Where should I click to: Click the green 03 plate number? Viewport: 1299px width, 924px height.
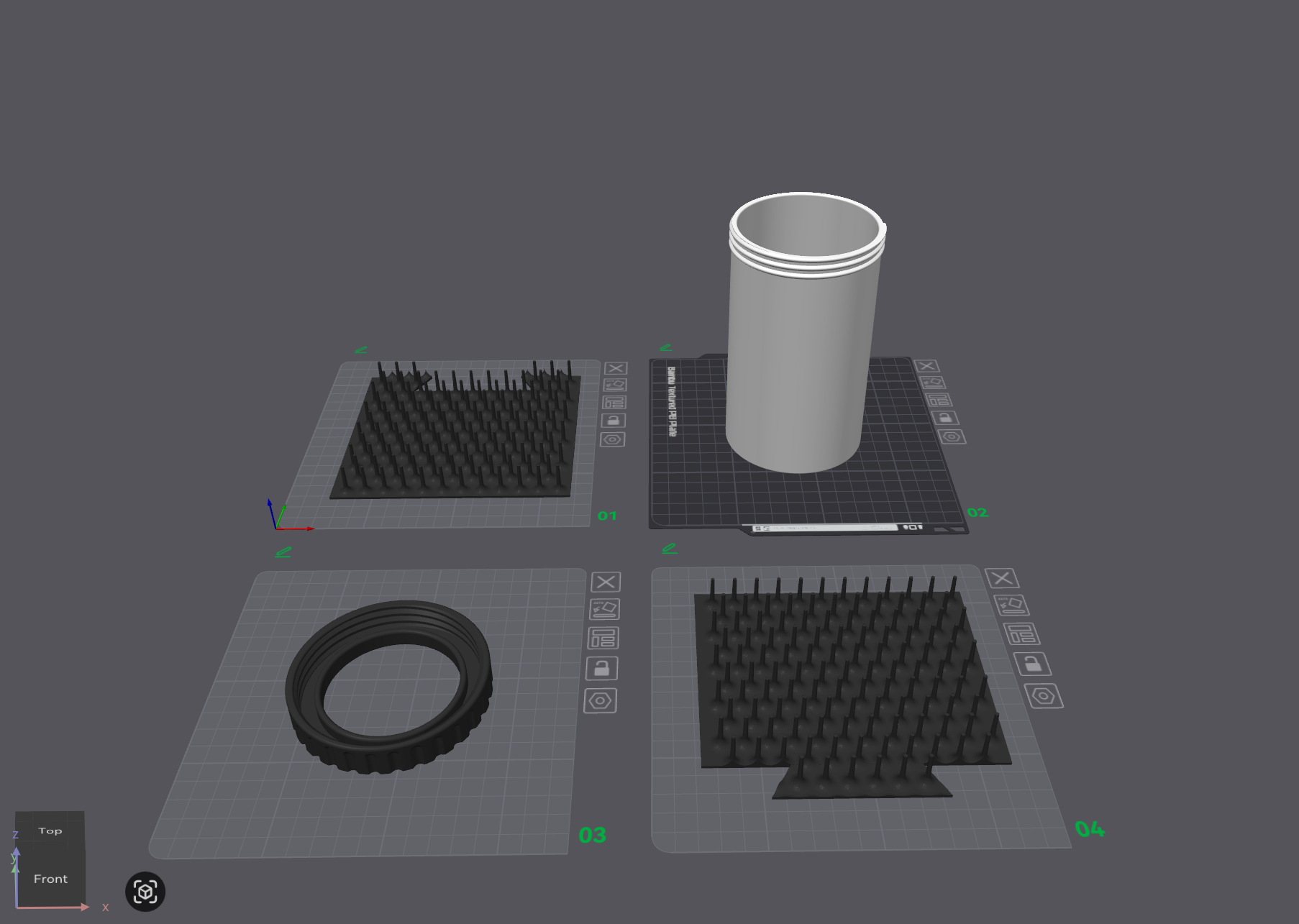(593, 836)
